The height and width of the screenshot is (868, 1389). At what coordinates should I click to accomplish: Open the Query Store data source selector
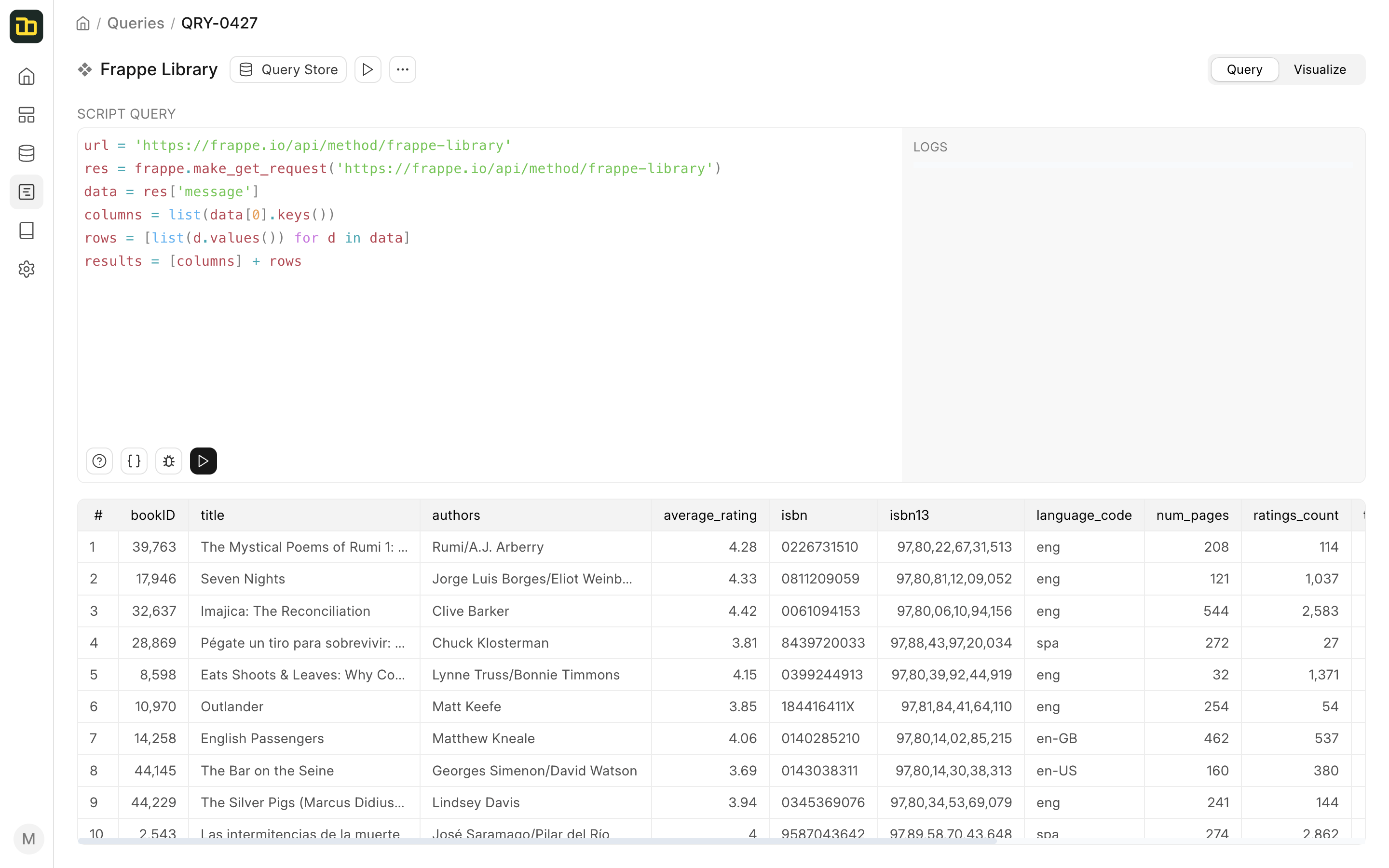click(288, 69)
